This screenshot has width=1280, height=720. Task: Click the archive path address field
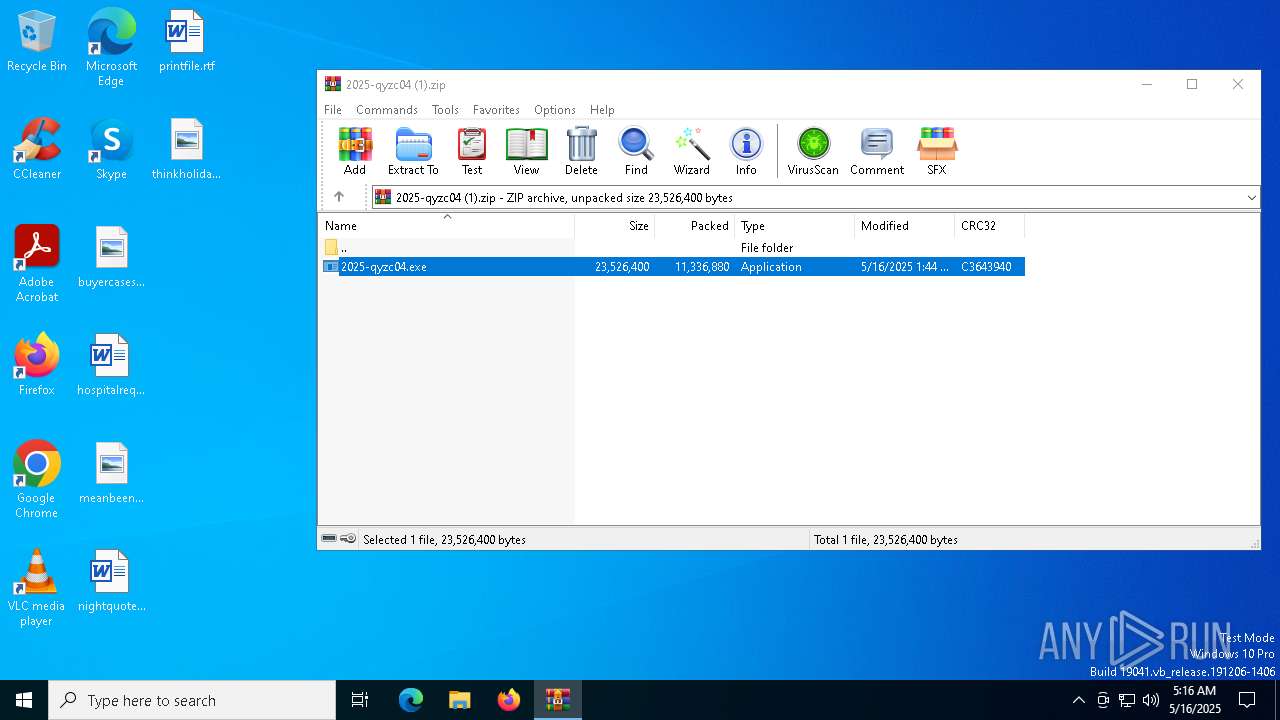click(815, 198)
